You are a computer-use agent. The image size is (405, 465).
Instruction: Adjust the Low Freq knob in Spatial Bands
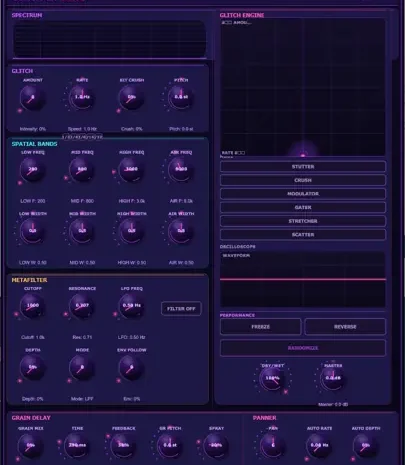tap(32, 169)
